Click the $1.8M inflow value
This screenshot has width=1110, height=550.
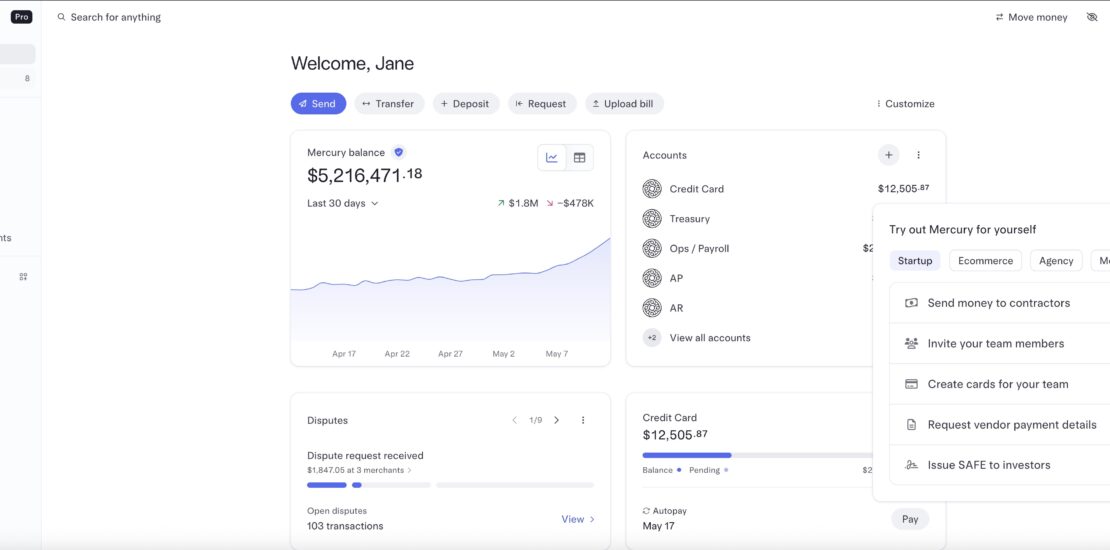click(x=523, y=203)
